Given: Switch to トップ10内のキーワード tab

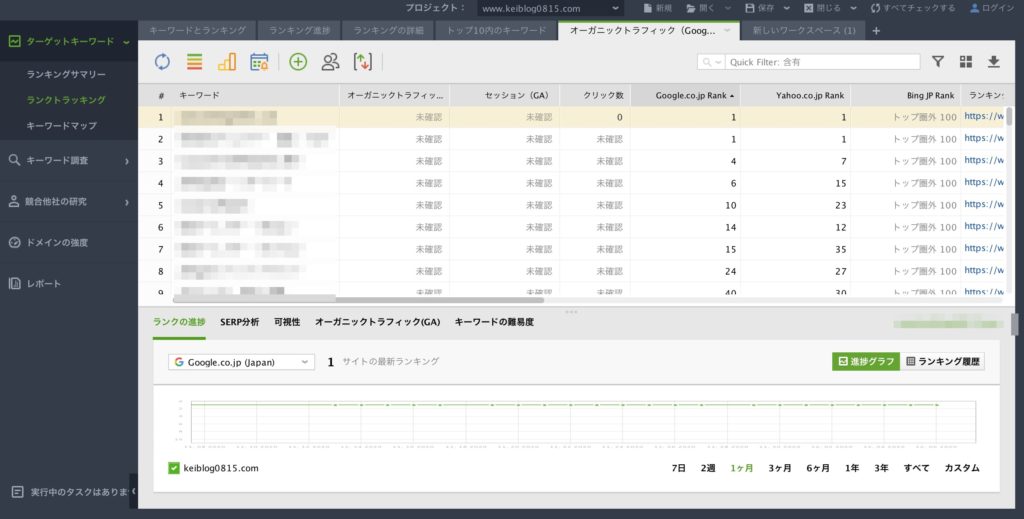Looking at the screenshot, I should 496,30.
